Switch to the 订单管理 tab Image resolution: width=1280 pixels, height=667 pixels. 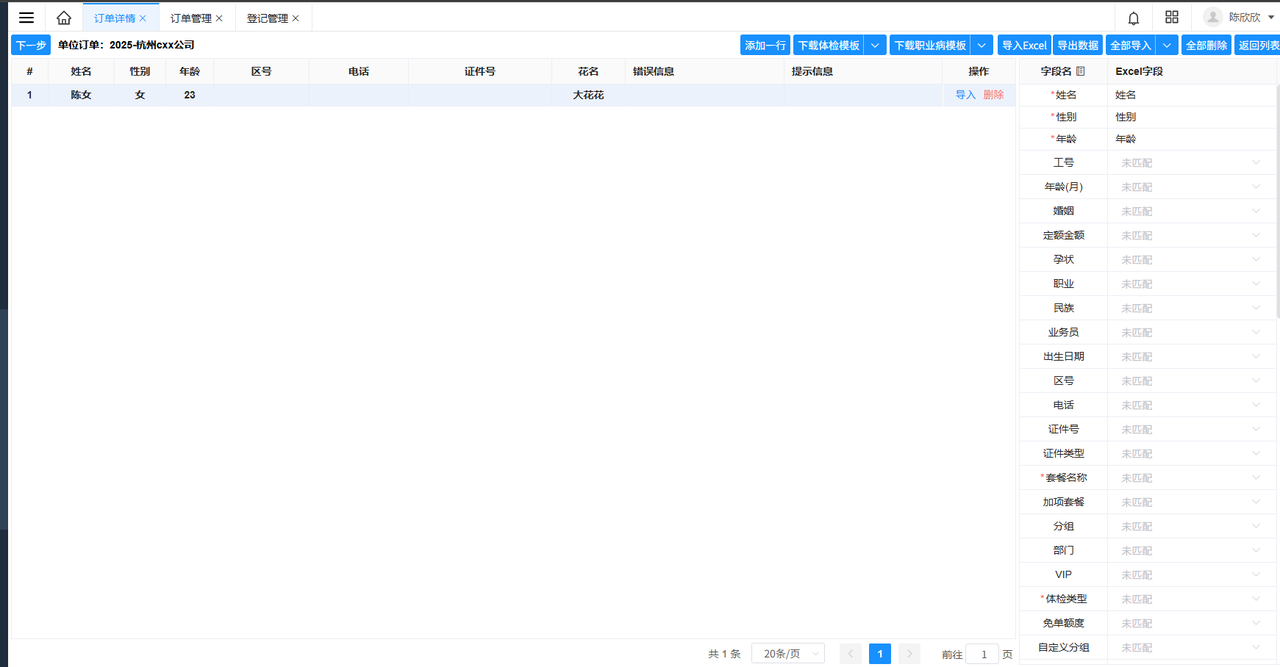pyautogui.click(x=191, y=19)
